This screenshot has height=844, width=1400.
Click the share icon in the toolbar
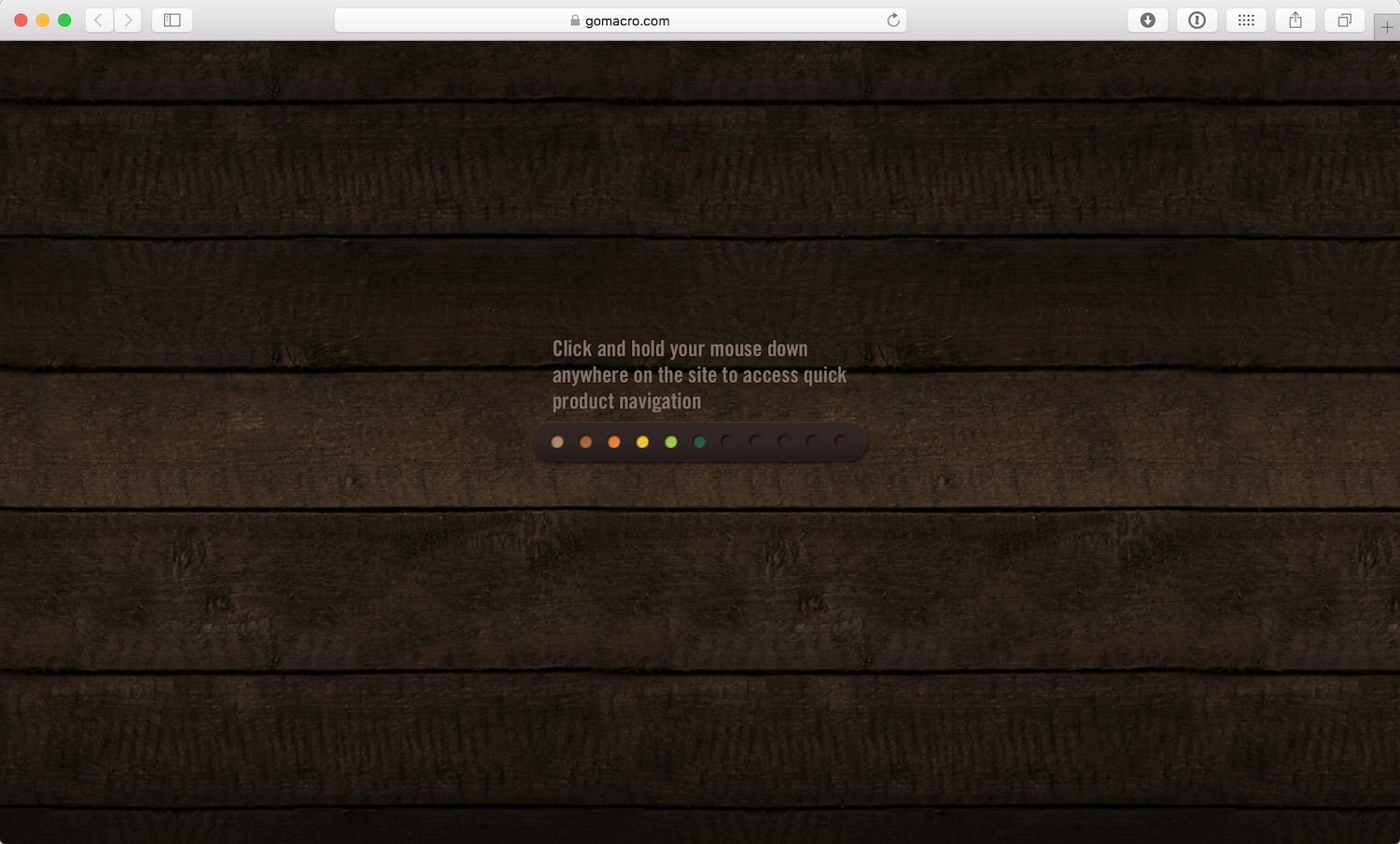pos(1295,20)
